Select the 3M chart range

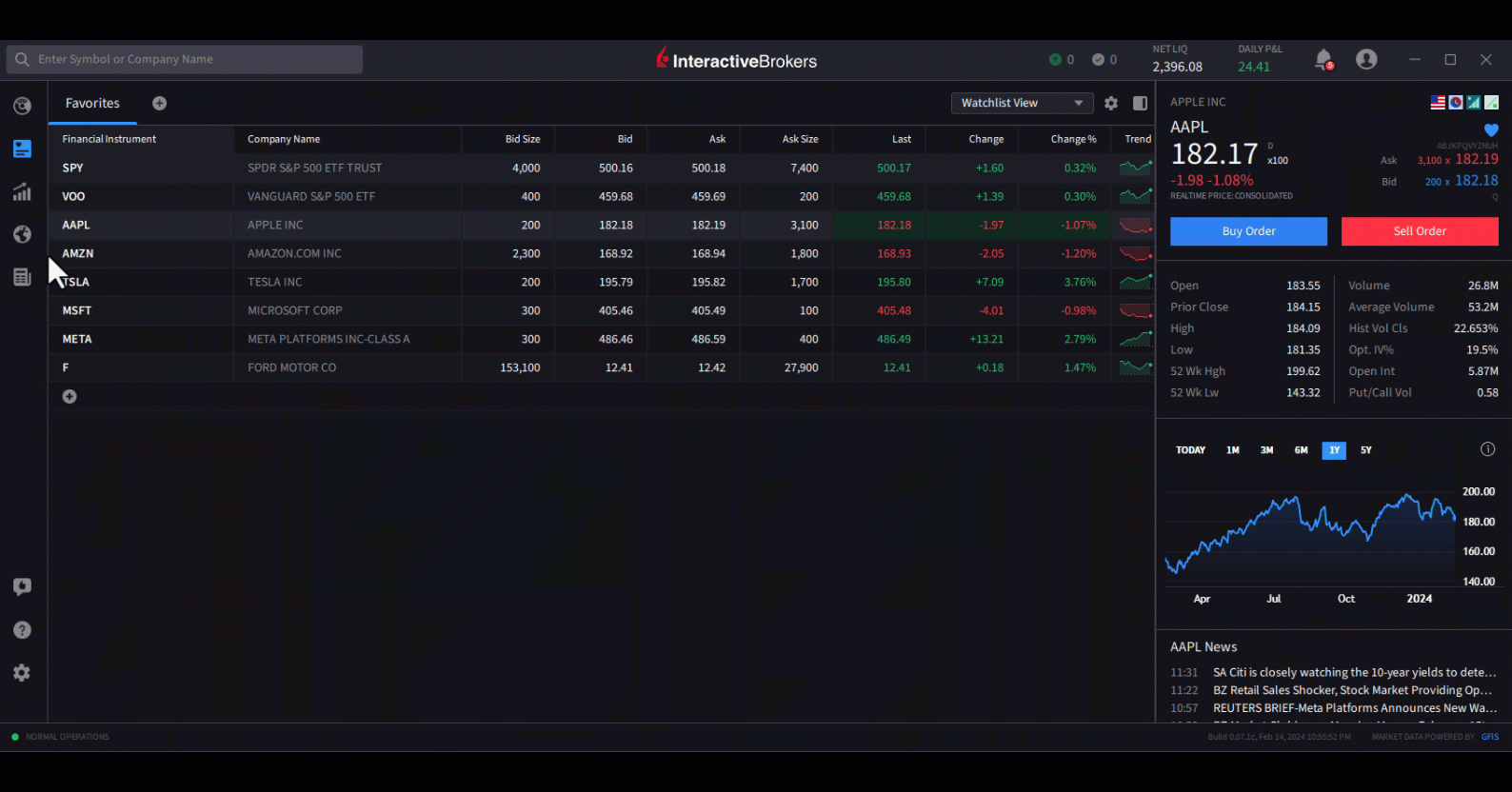coord(1266,450)
